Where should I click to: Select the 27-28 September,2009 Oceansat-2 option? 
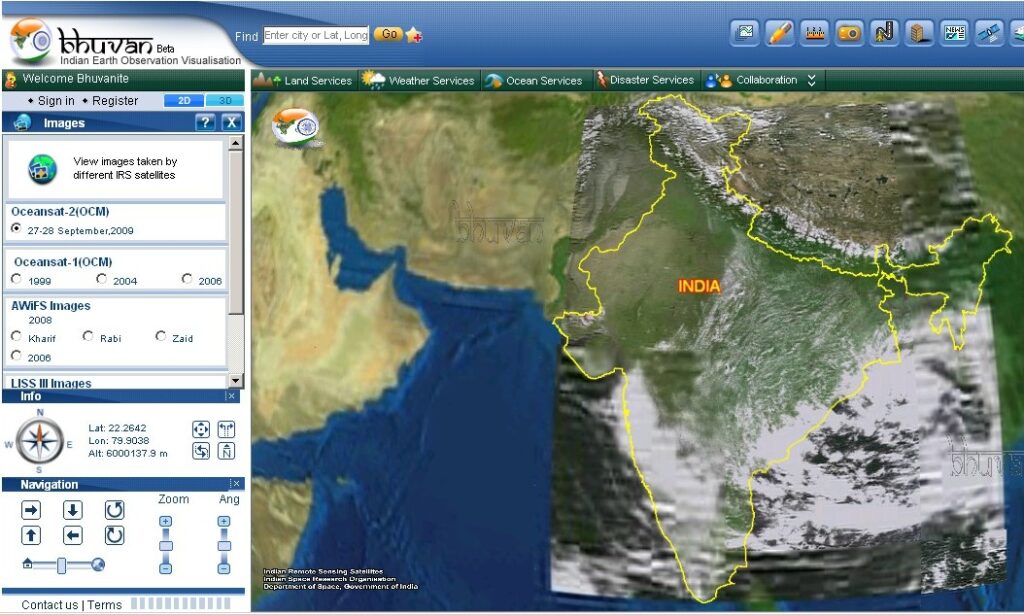(17, 229)
